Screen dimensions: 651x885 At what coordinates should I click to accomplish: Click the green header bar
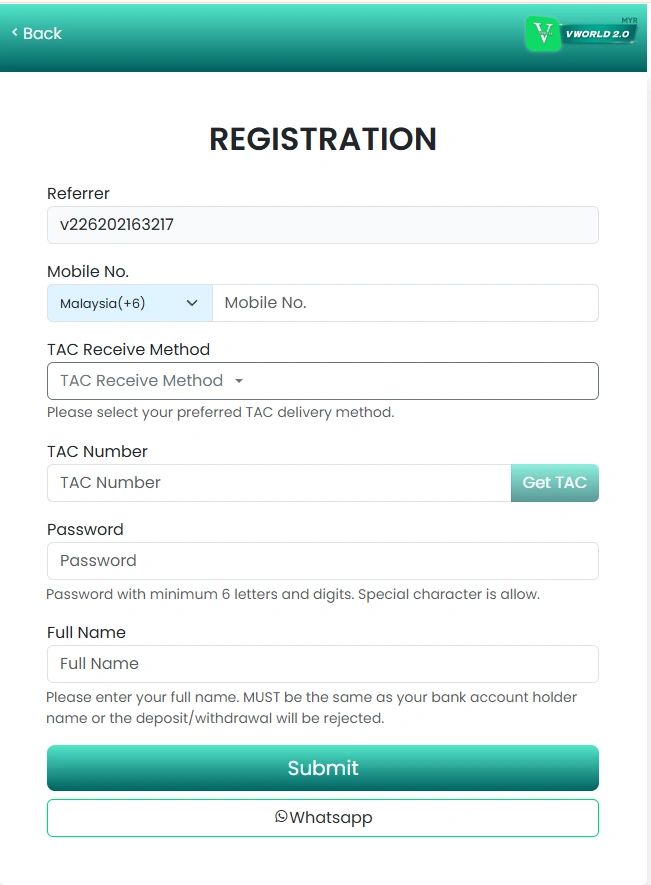pyautogui.click(x=325, y=35)
